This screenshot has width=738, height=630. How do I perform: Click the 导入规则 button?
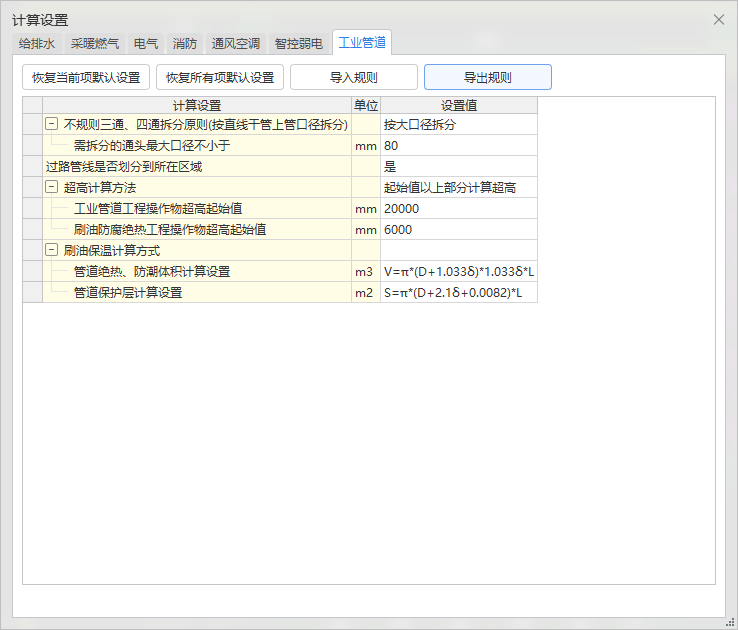(x=354, y=78)
